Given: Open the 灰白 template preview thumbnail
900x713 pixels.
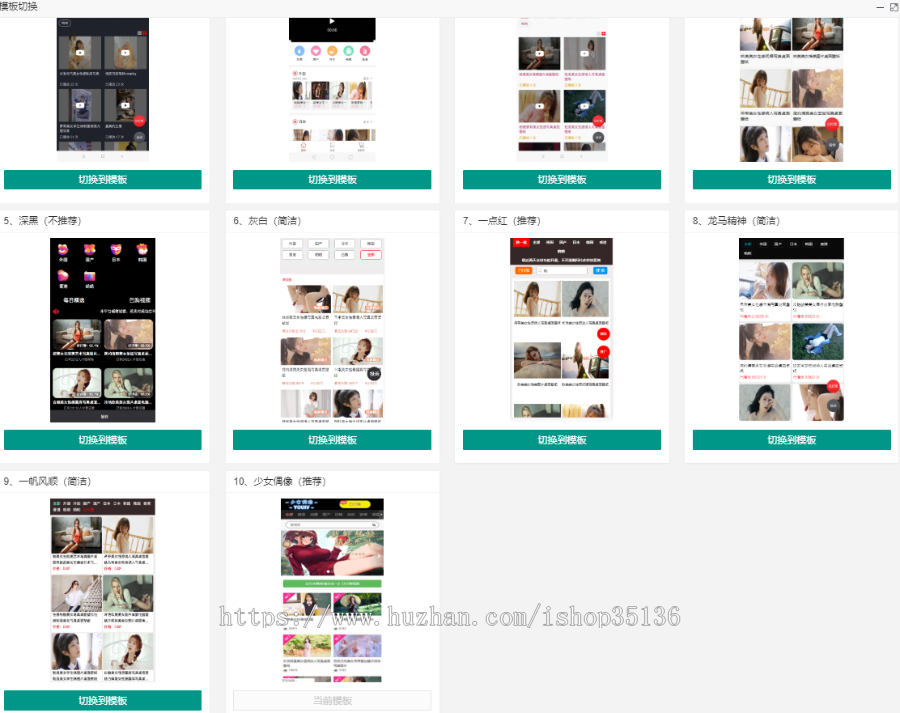Looking at the screenshot, I should point(332,330).
